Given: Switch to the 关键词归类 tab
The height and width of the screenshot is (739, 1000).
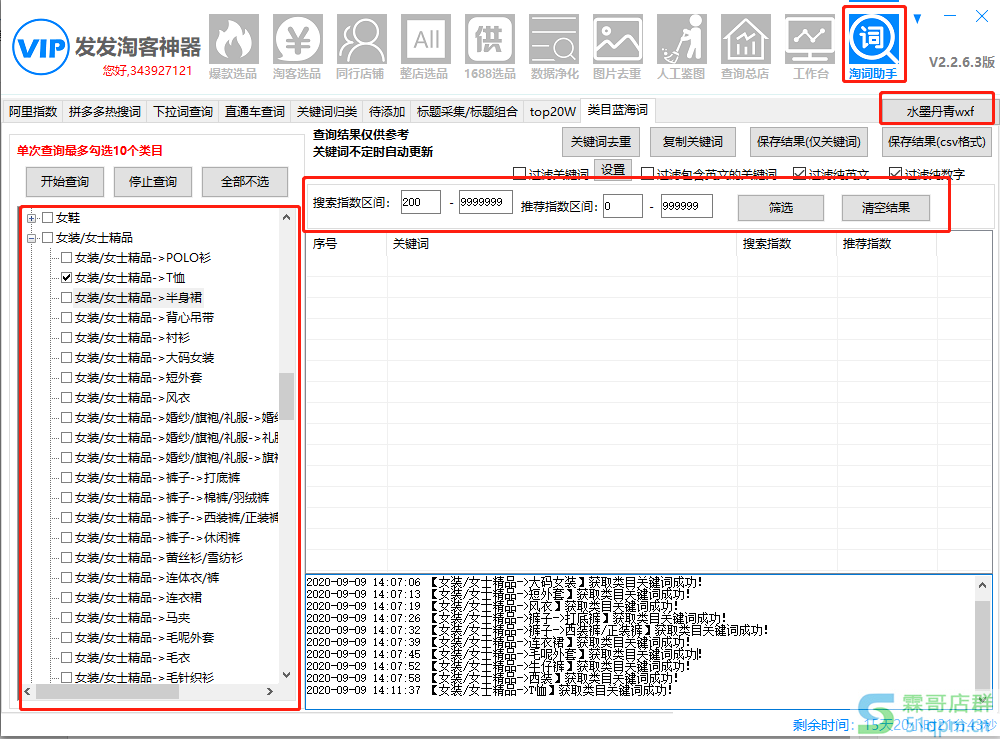Looking at the screenshot, I should (x=327, y=112).
